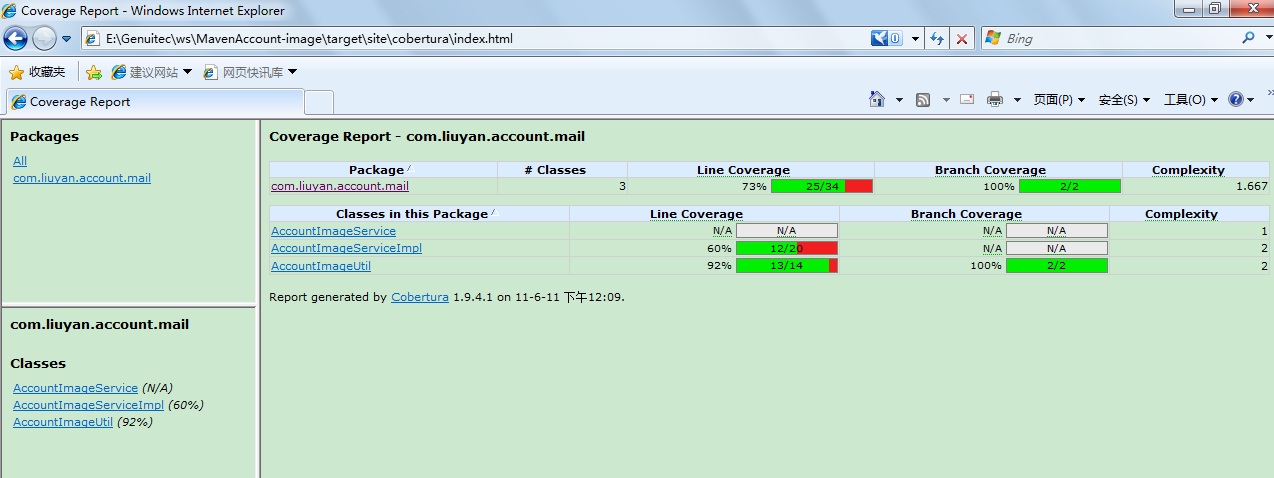This screenshot has height=478, width=1274.
Task: Click AccountImageUtil's 2/2 branch coverage bar
Action: tap(1057, 265)
